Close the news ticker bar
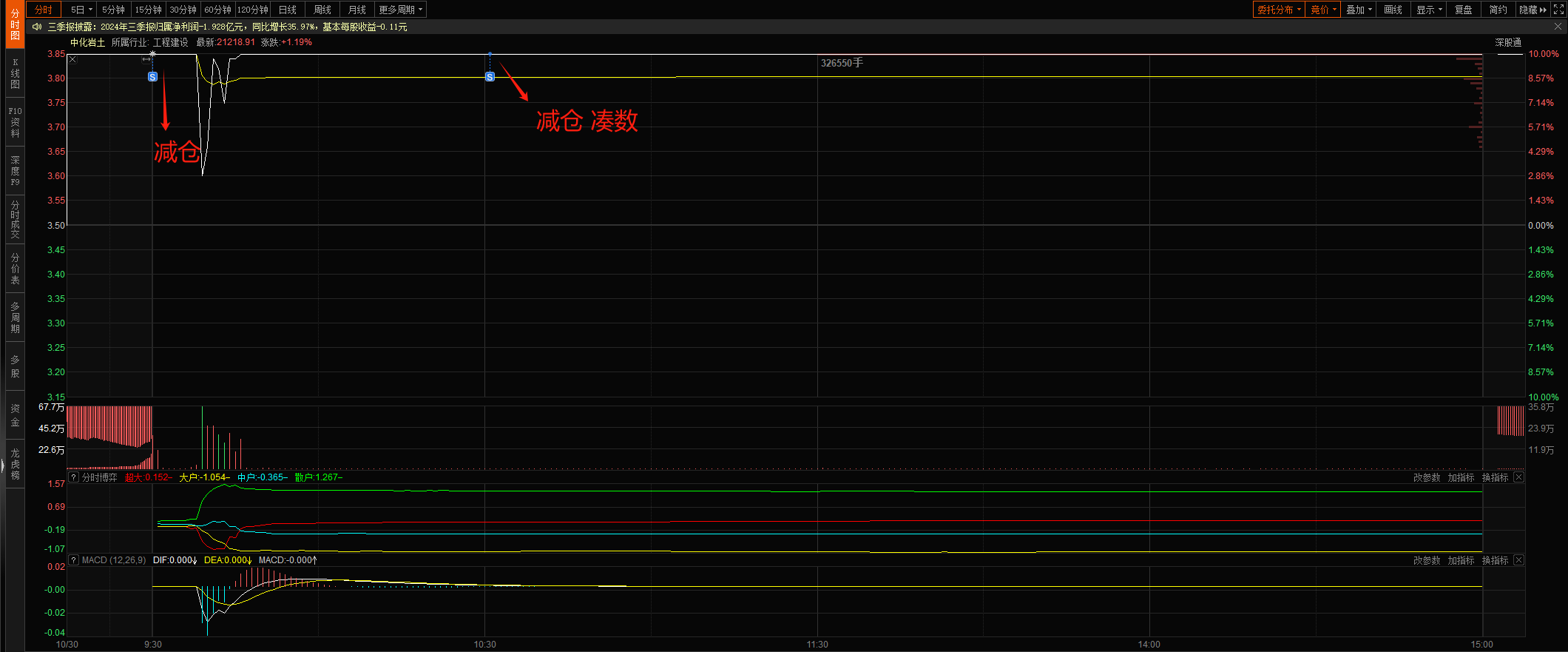This screenshot has width=1568, height=652. pos(1558,26)
